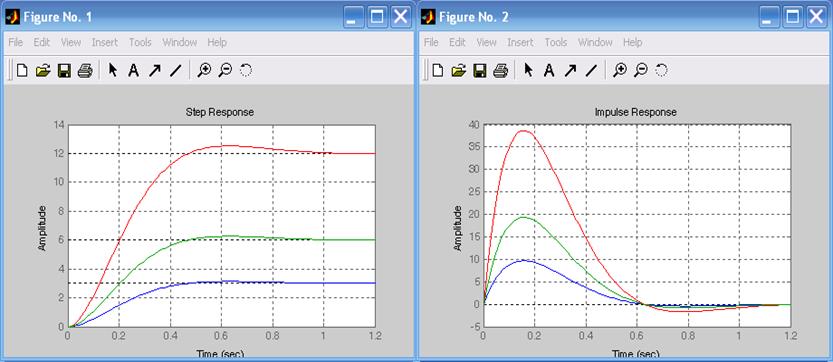This screenshot has width=833, height=362.
Task: Select Insert Line tool in Figure No. 2
Action: 592,70
